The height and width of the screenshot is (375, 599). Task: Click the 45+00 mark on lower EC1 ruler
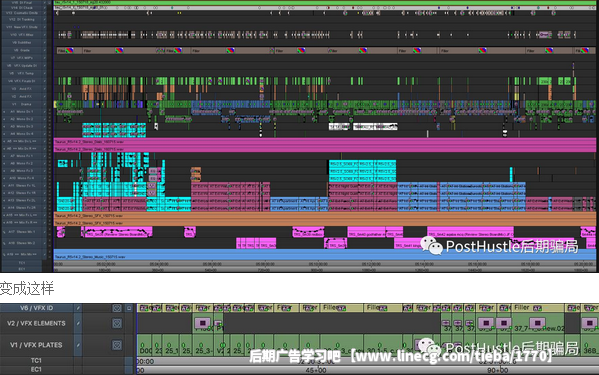[x=316, y=370]
